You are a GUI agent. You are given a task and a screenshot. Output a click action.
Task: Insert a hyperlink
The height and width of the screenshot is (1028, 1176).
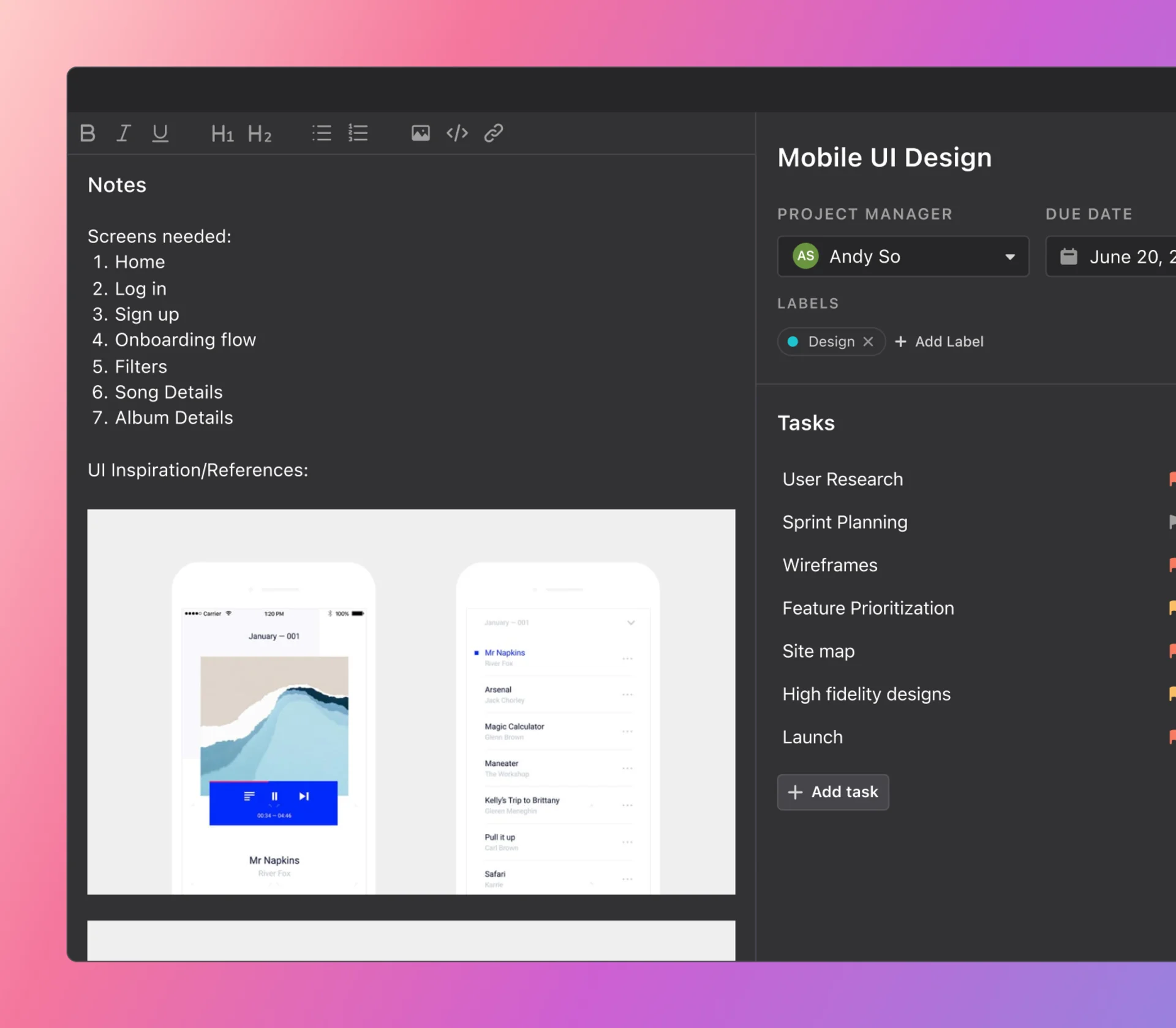pyautogui.click(x=494, y=133)
